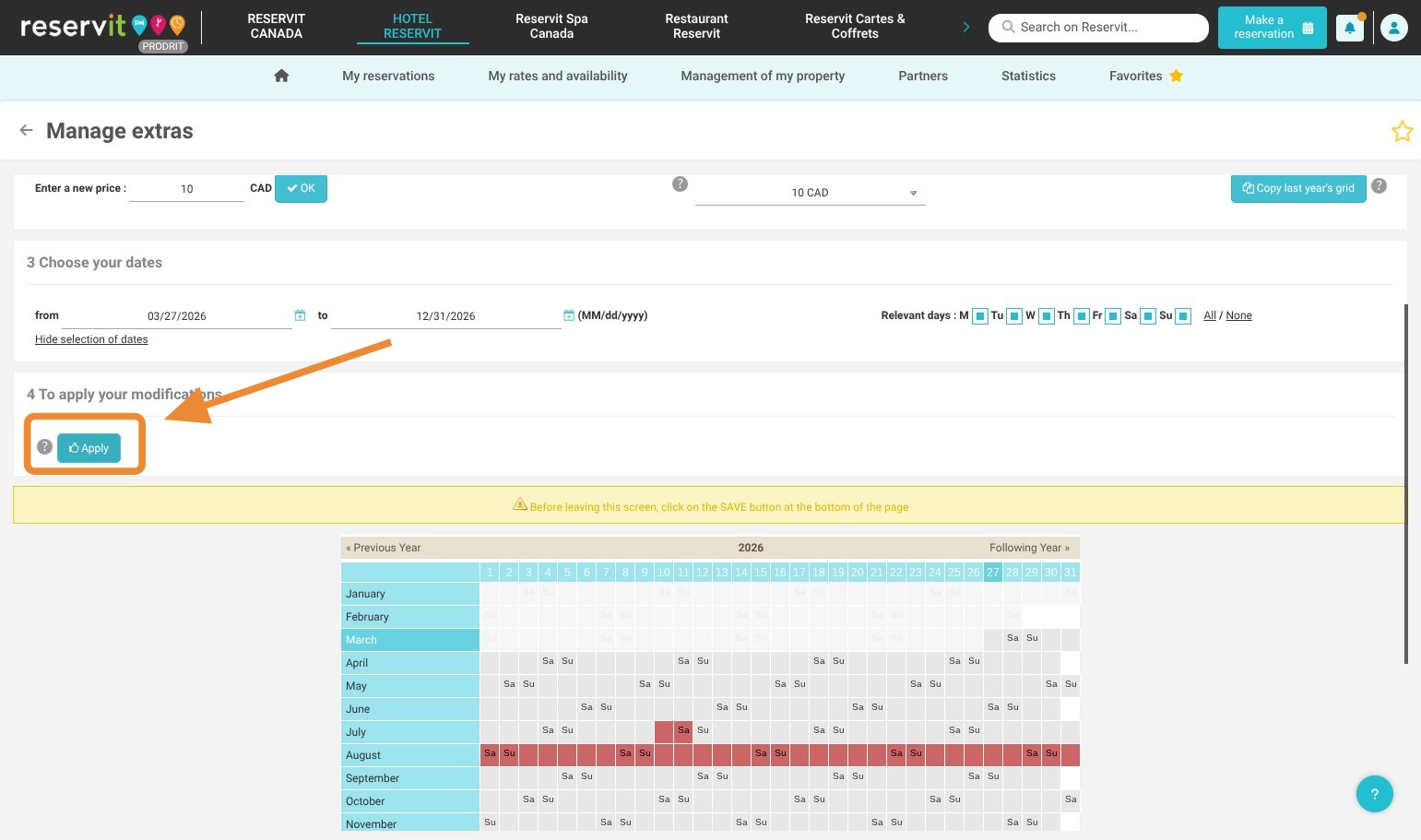Open help icon next to Copy last year's grid

click(x=1379, y=185)
